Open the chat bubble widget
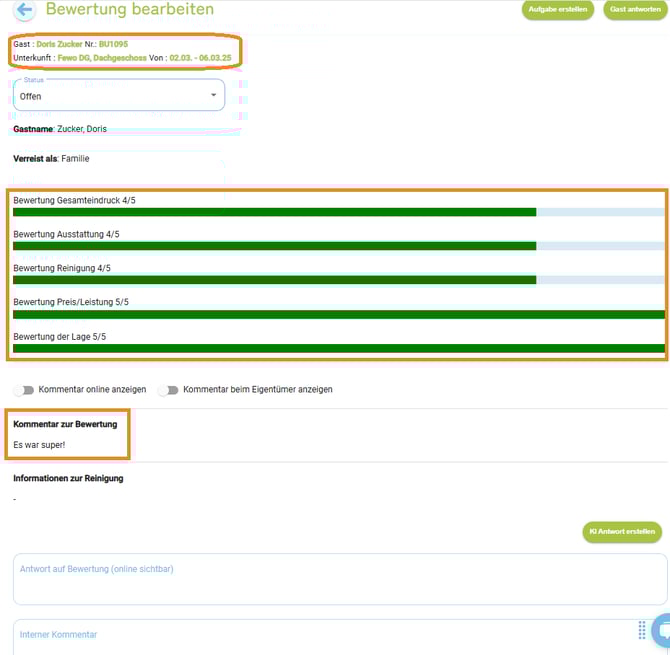This screenshot has height=655, width=670. [661, 630]
